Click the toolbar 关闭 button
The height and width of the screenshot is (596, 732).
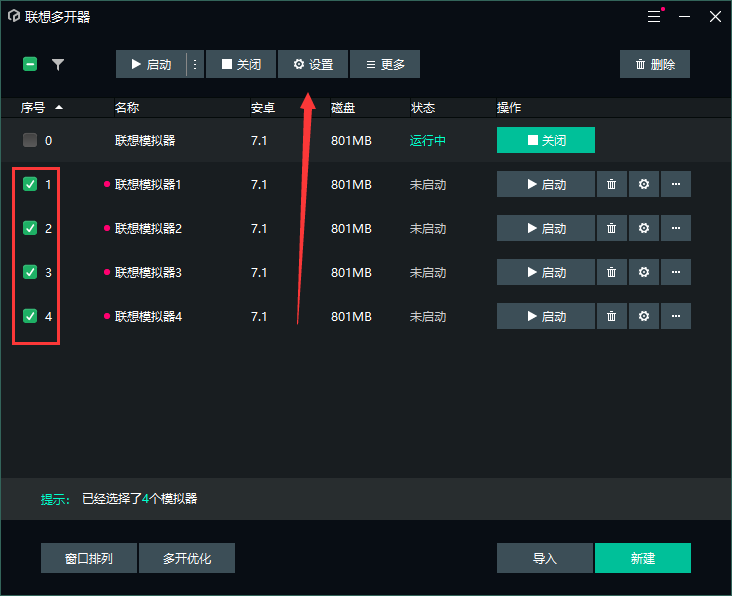(241, 64)
